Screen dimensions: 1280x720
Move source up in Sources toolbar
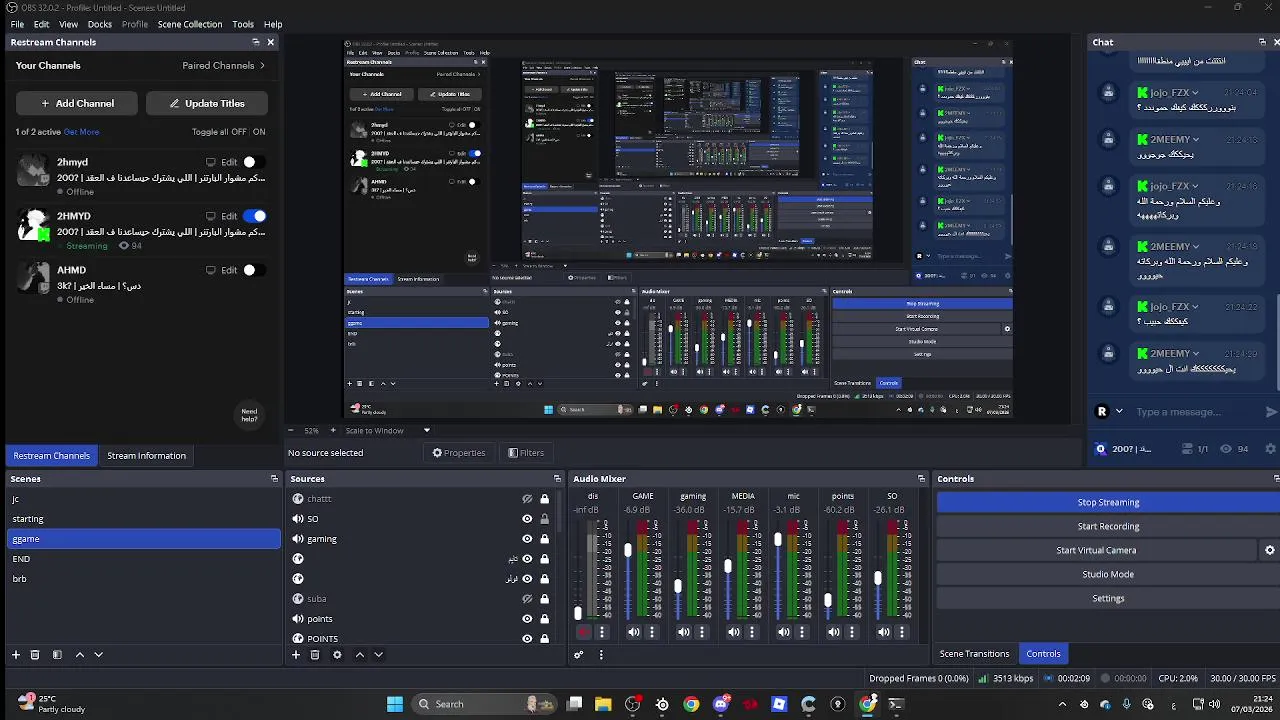coord(360,655)
